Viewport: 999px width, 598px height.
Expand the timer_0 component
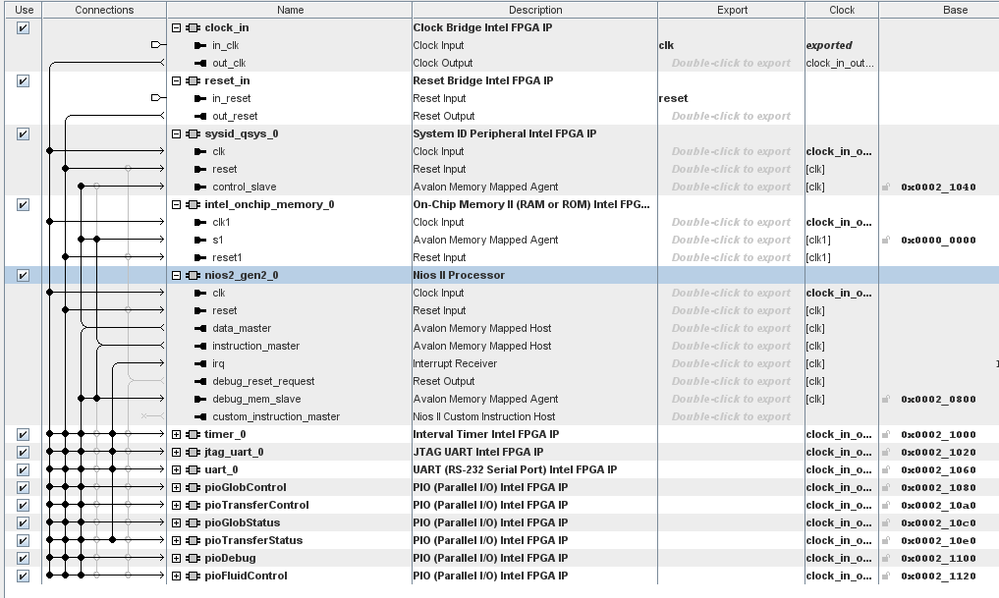coord(176,434)
